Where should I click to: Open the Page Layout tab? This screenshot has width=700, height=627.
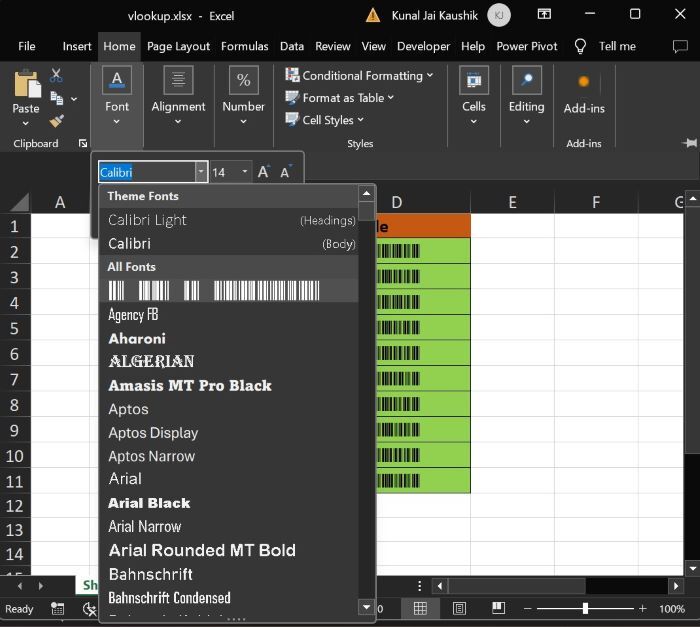[x=178, y=46]
